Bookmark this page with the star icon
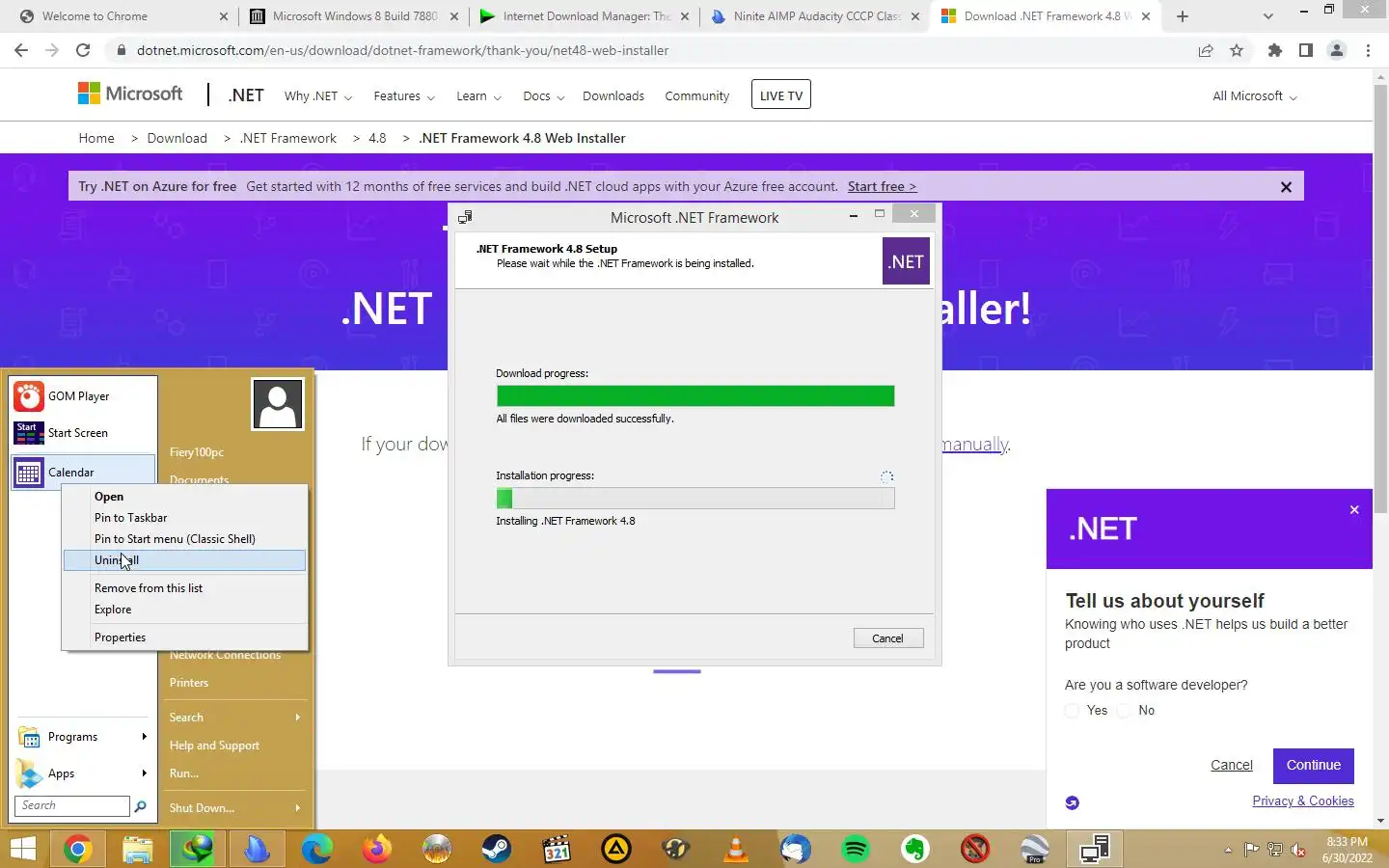1389x868 pixels. 1237,50
